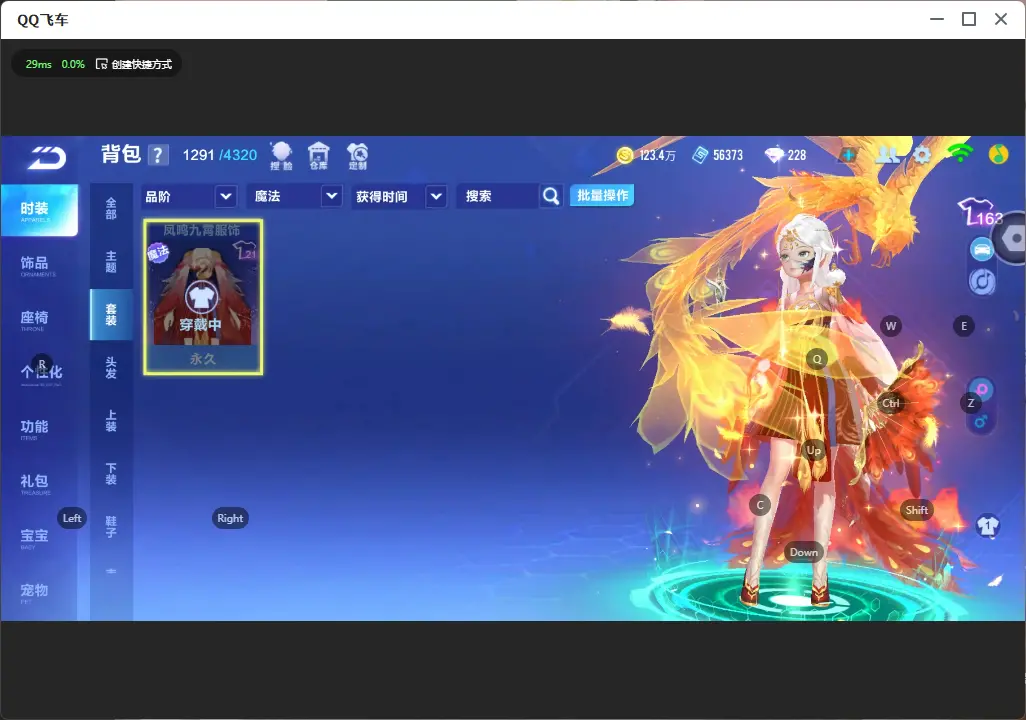
Task: Open the yellow QQ Music icon
Action: (x=999, y=154)
